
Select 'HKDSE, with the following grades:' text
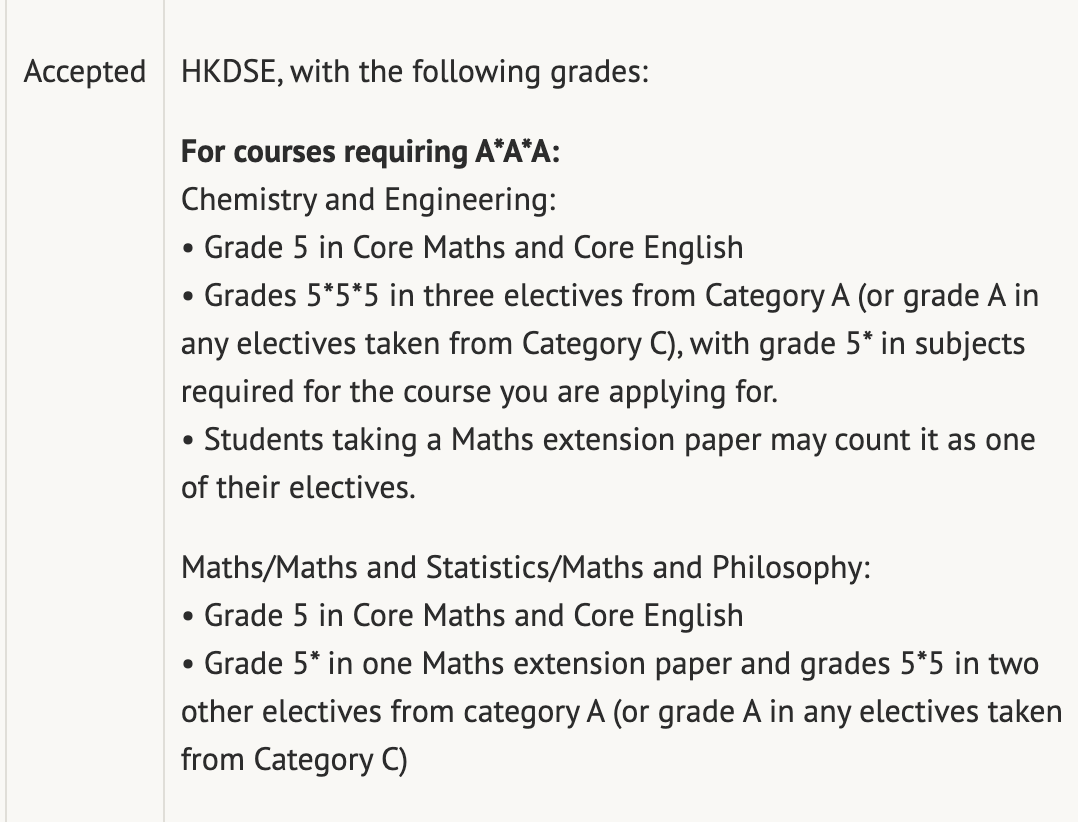(x=415, y=72)
